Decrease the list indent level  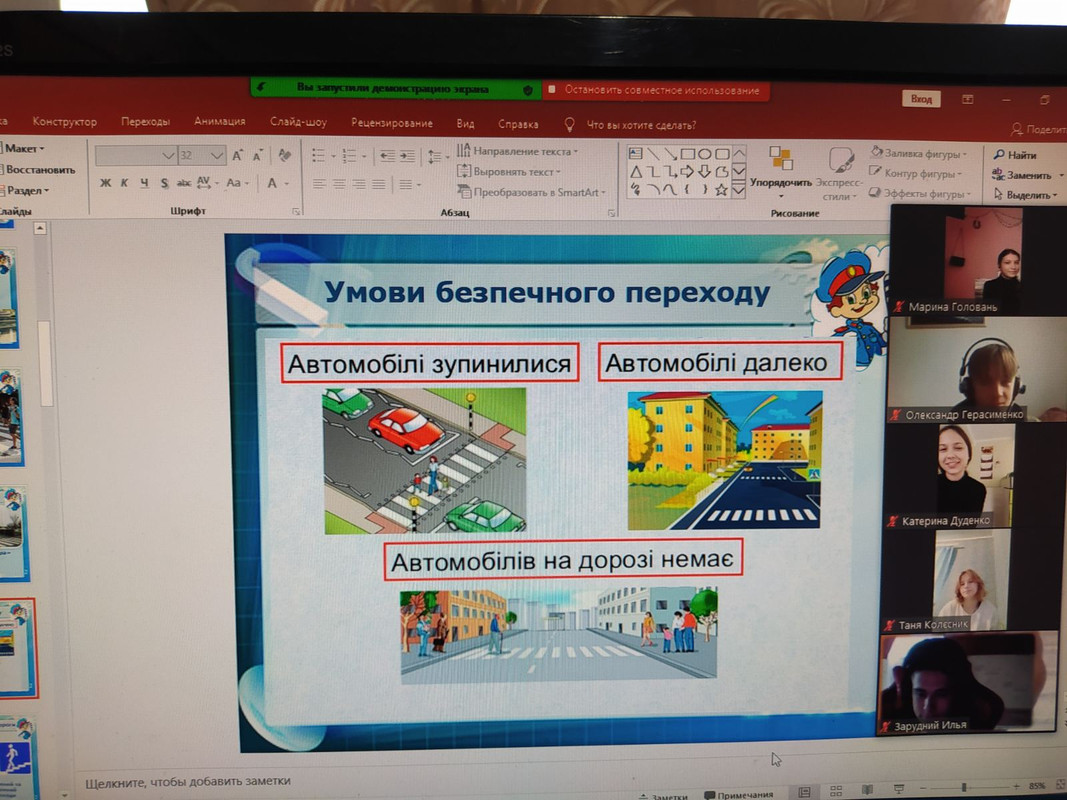[388, 156]
